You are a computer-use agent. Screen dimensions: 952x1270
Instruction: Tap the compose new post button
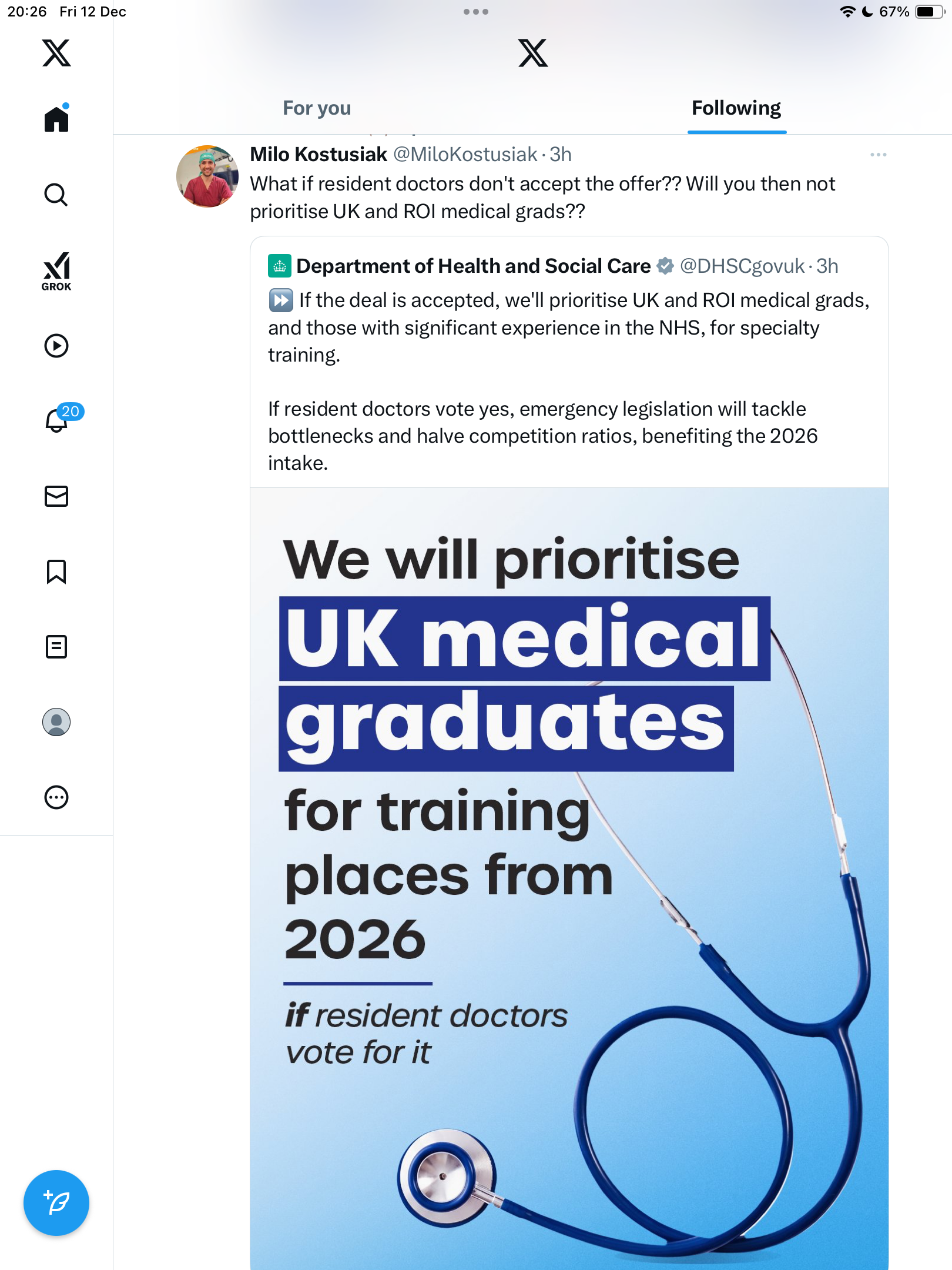click(x=56, y=1203)
